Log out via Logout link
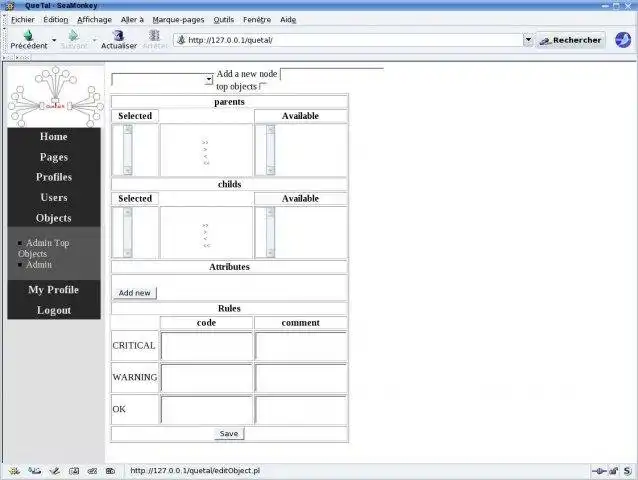This screenshot has height=480, width=638. (54, 310)
